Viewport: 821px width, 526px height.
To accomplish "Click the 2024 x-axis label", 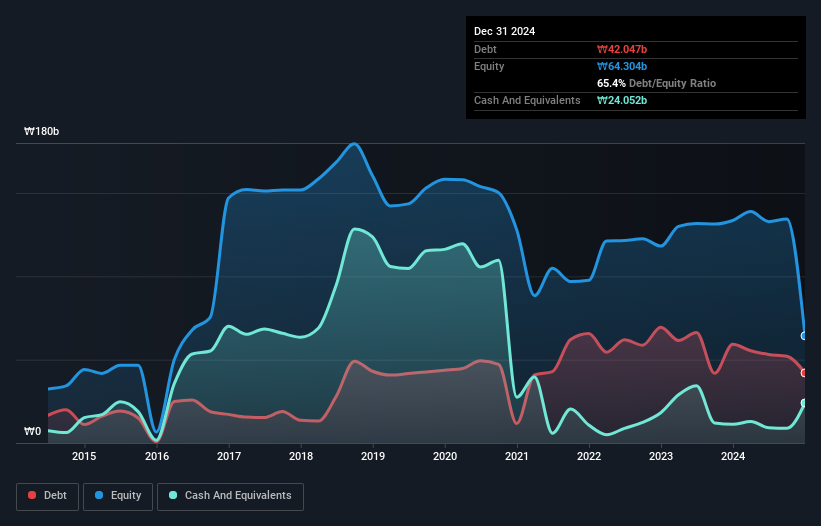I will point(733,456).
